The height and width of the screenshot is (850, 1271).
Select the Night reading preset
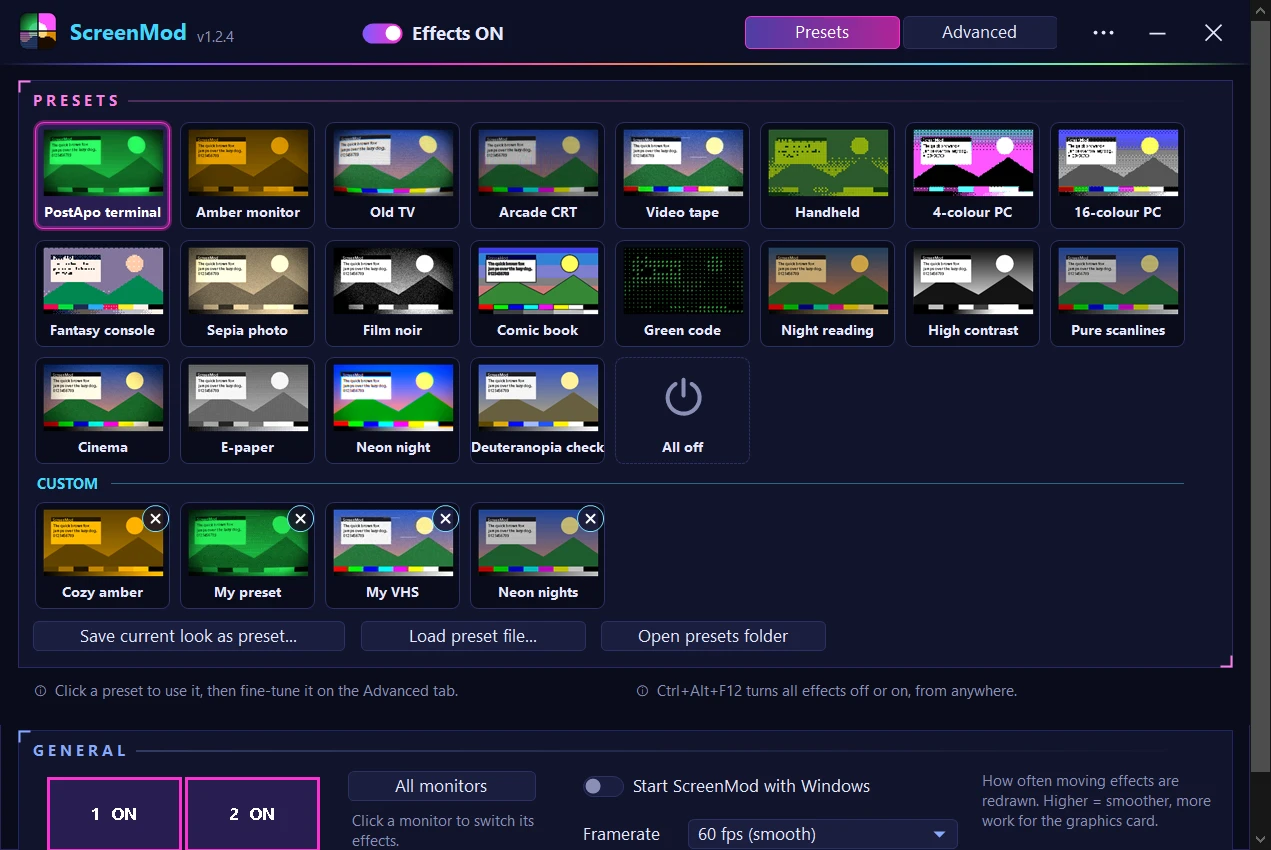[828, 294]
